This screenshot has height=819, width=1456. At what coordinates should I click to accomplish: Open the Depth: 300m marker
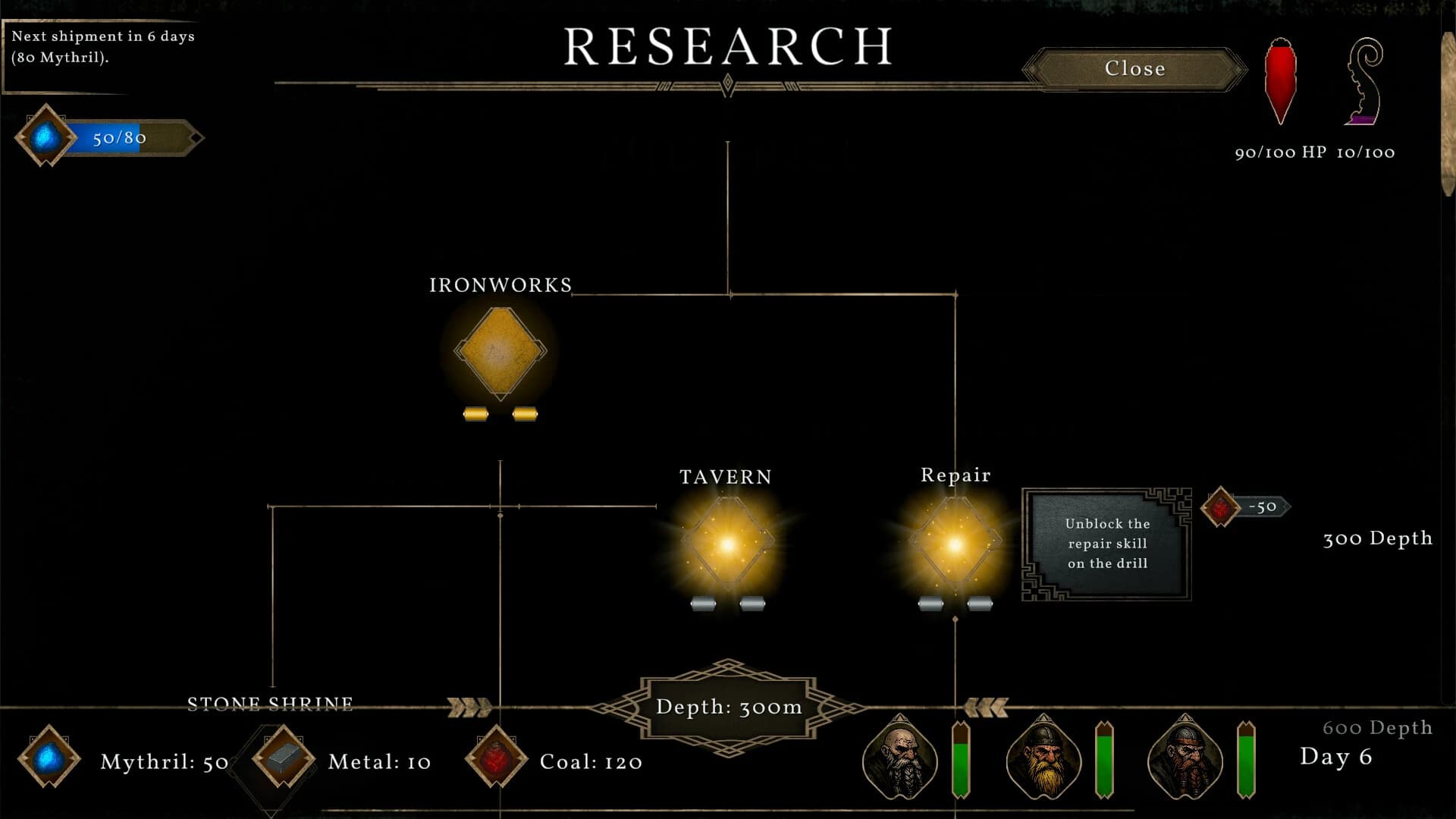[x=728, y=706]
